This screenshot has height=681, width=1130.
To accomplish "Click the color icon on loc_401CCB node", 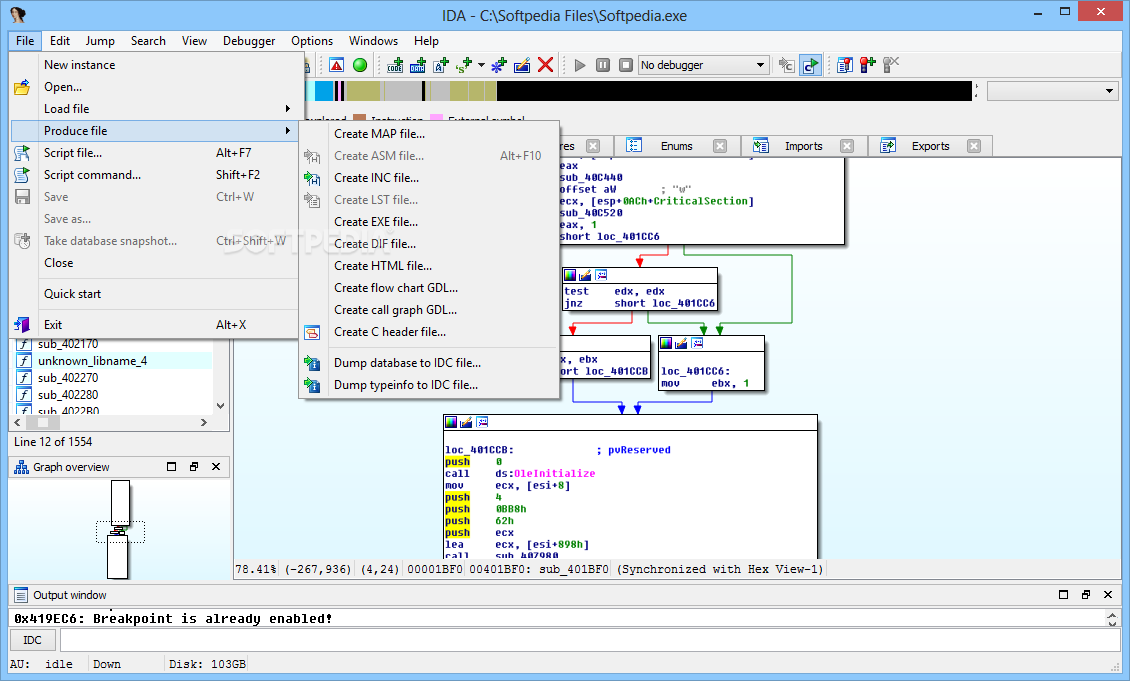I will [451, 422].
